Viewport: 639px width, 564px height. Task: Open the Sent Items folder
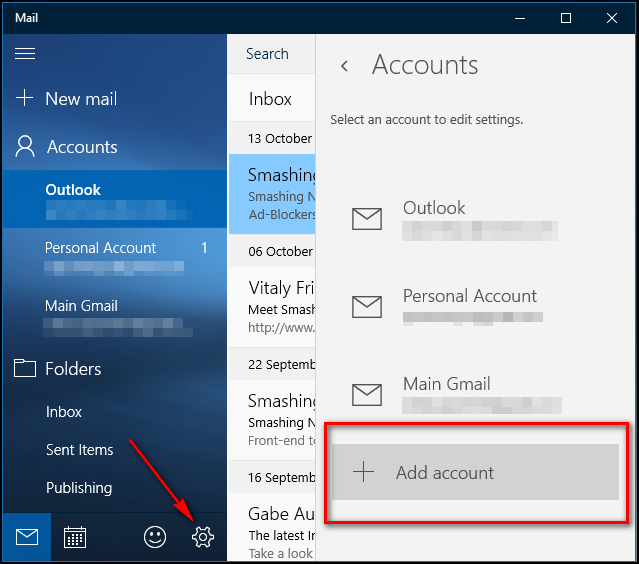pyautogui.click(x=79, y=450)
